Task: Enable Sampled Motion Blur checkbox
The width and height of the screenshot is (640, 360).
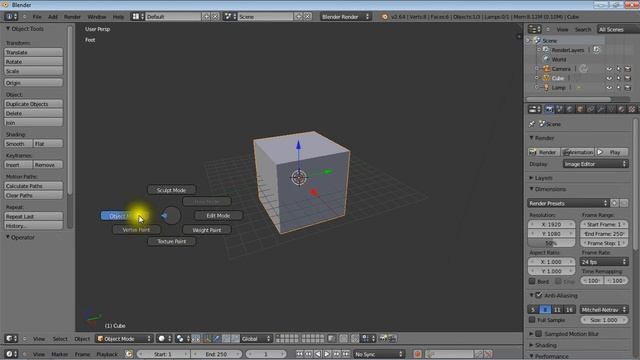Action: (x=539, y=333)
